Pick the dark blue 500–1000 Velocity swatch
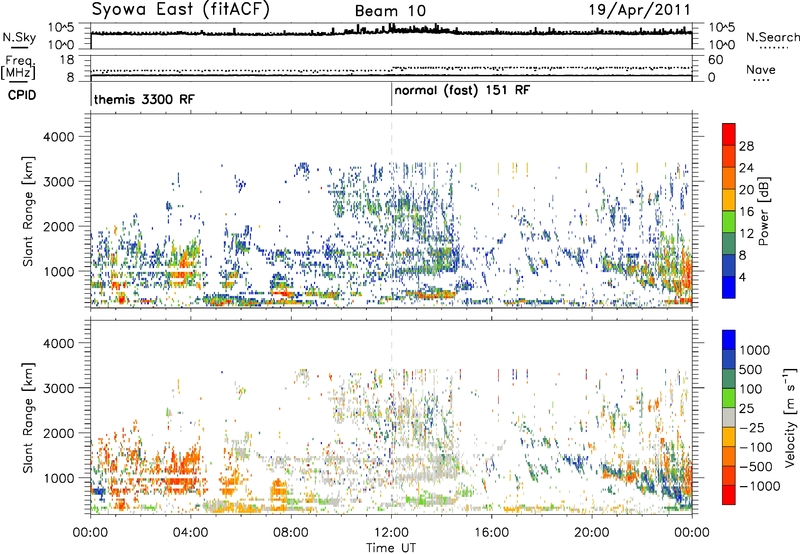This screenshot has height=554, width=800. (x=729, y=359)
